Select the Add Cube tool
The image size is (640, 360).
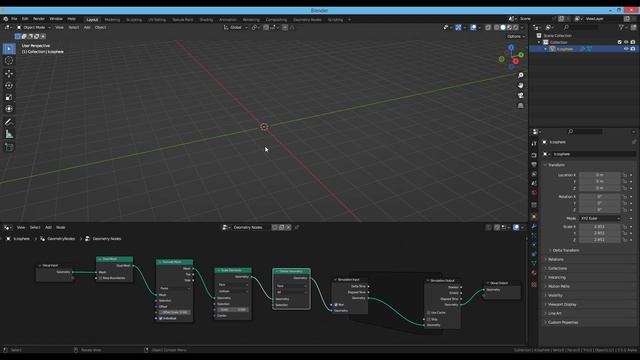(9, 147)
